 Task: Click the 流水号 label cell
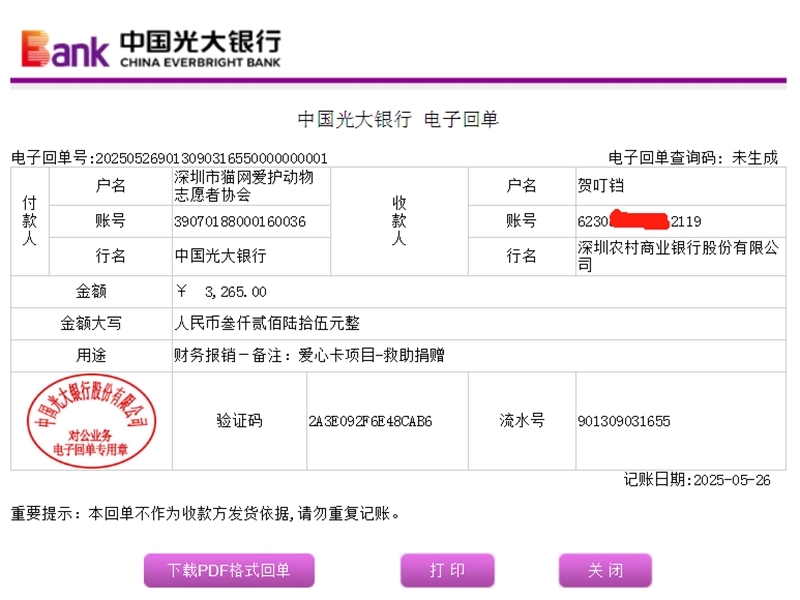(522, 421)
